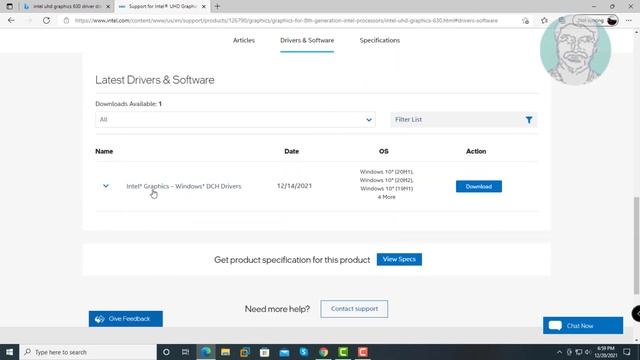The image size is (640, 360).
Task: Close the Intel support tab
Action: coord(204,7)
